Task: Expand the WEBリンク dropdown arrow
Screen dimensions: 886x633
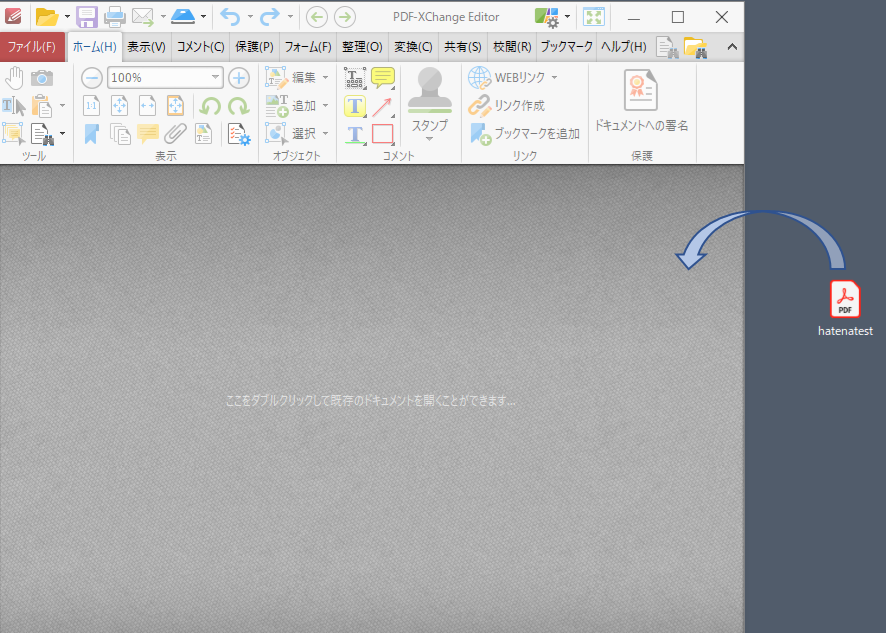Action: click(554, 77)
